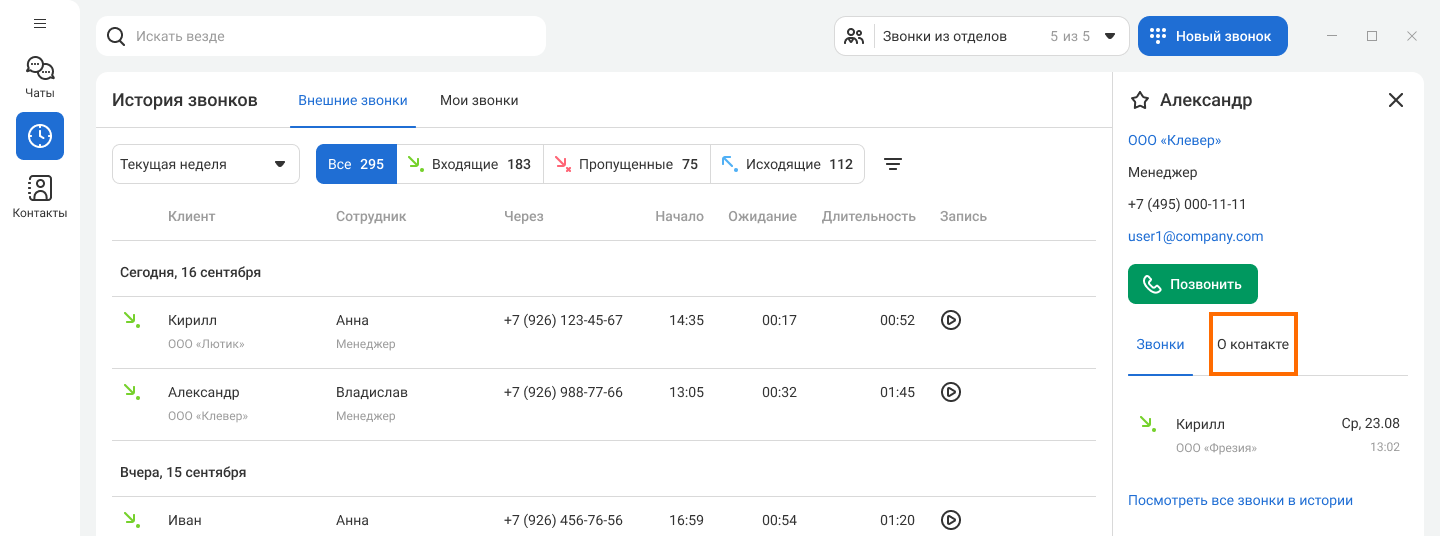Filter by incoming calls 183
The height and width of the screenshot is (536, 1440).
coord(470,164)
